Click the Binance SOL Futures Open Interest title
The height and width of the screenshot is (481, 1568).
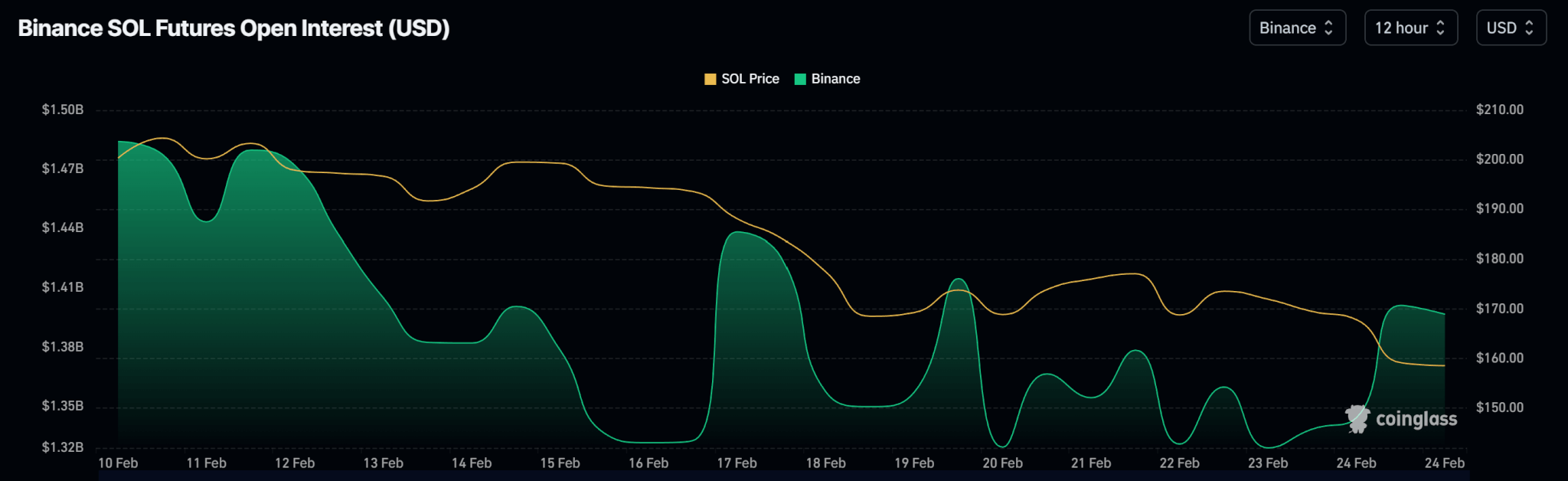point(234,28)
